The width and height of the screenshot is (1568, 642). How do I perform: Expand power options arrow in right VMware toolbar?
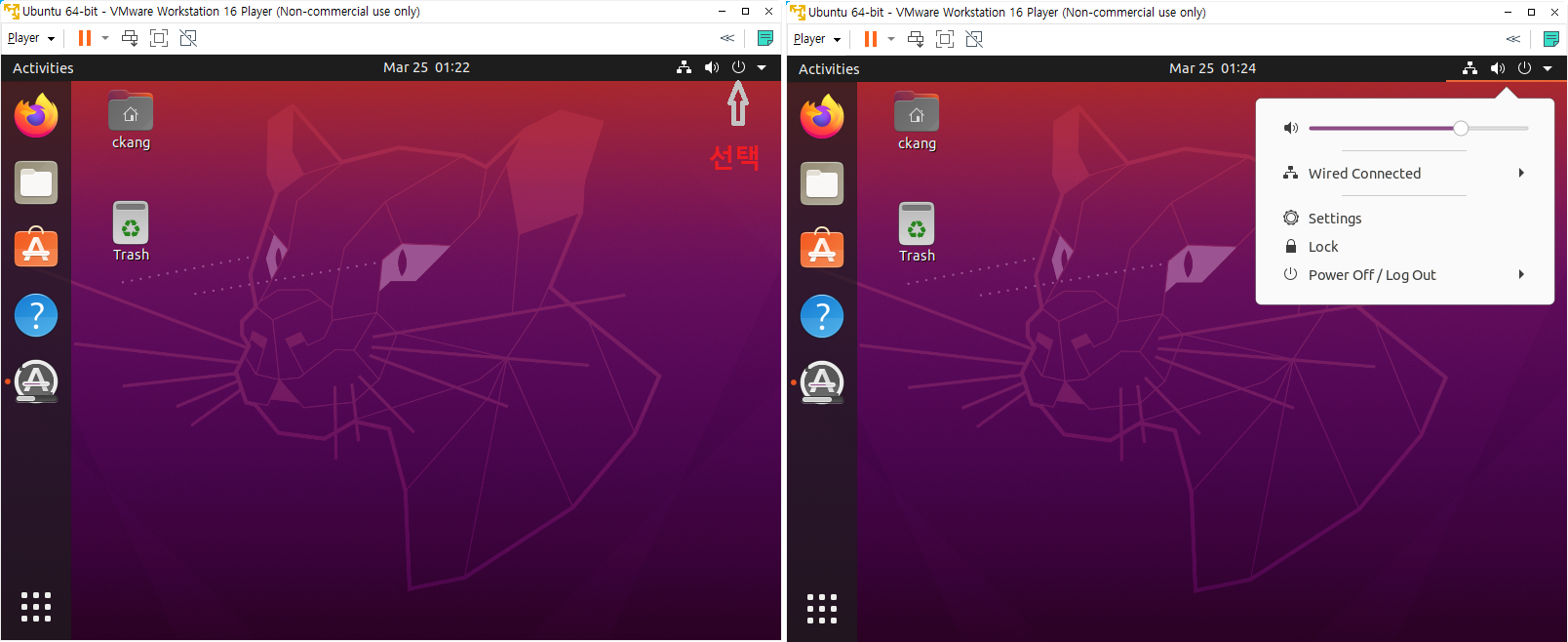coord(891,39)
